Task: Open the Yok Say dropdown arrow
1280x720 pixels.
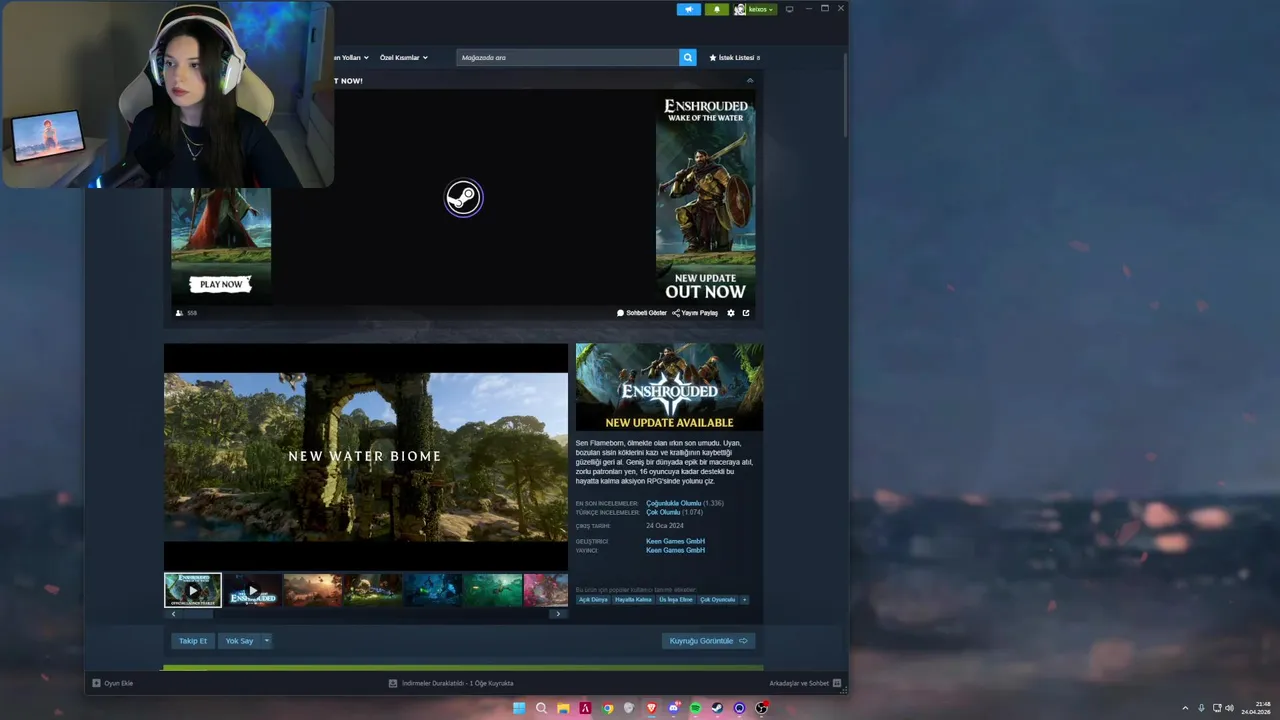Action: pos(267,641)
